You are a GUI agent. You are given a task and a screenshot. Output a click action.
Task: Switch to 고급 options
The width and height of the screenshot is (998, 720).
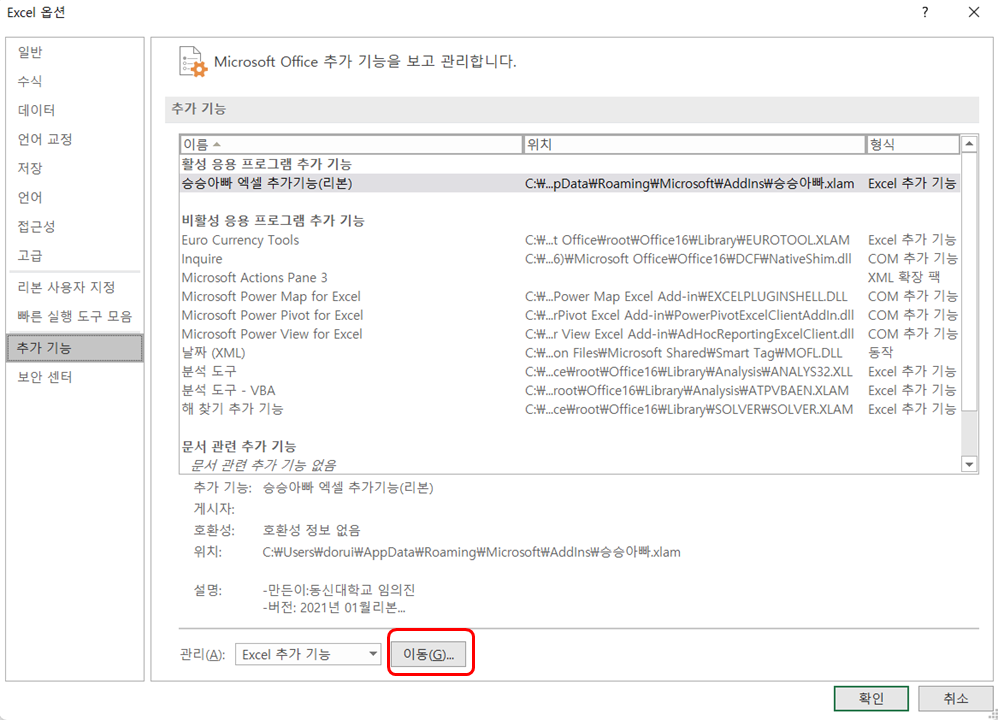pos(74,256)
